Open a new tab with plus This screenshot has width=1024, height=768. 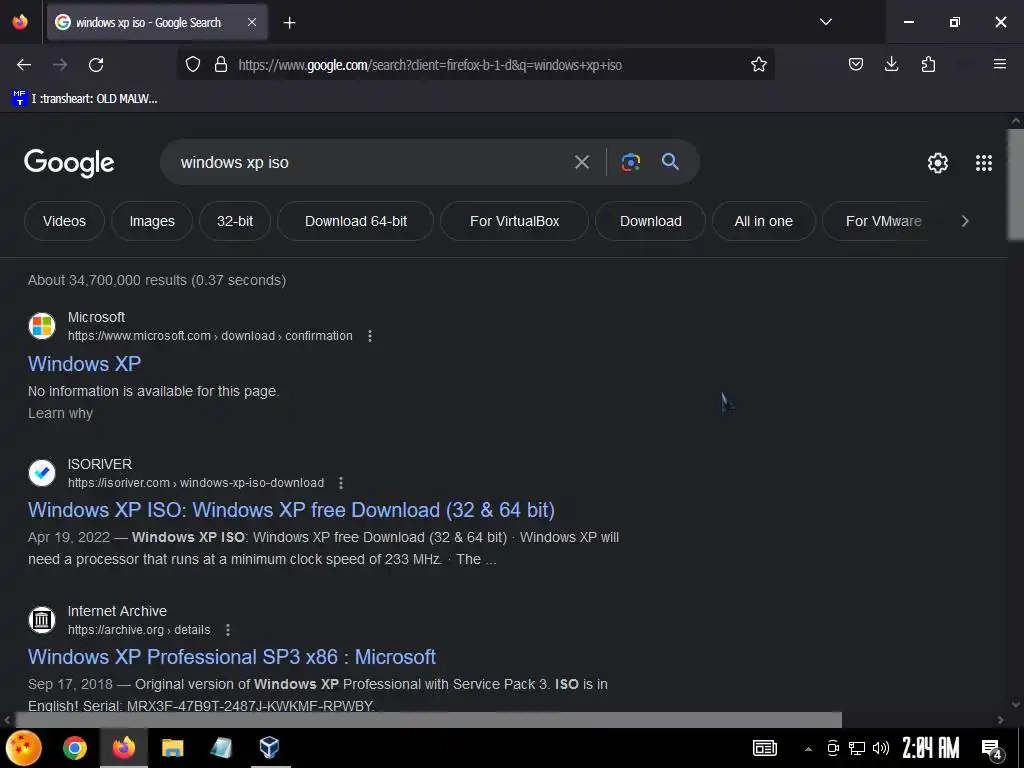[289, 23]
